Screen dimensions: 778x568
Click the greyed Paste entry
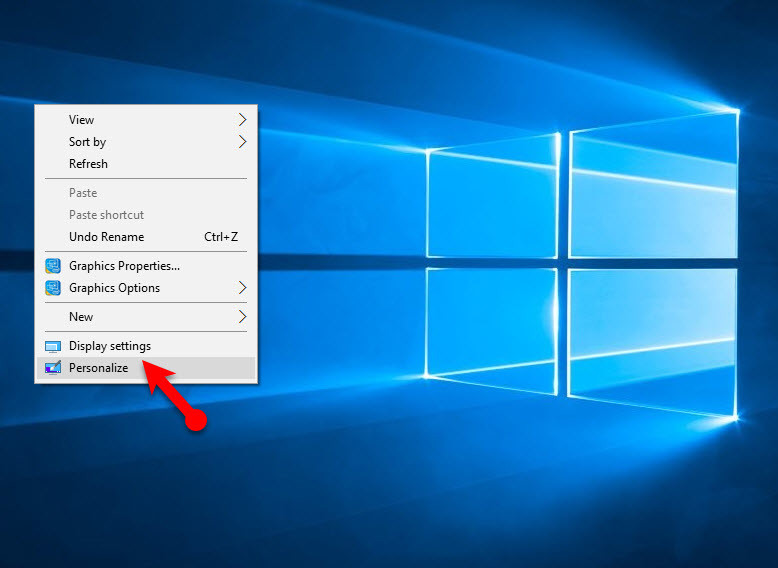[146, 192]
